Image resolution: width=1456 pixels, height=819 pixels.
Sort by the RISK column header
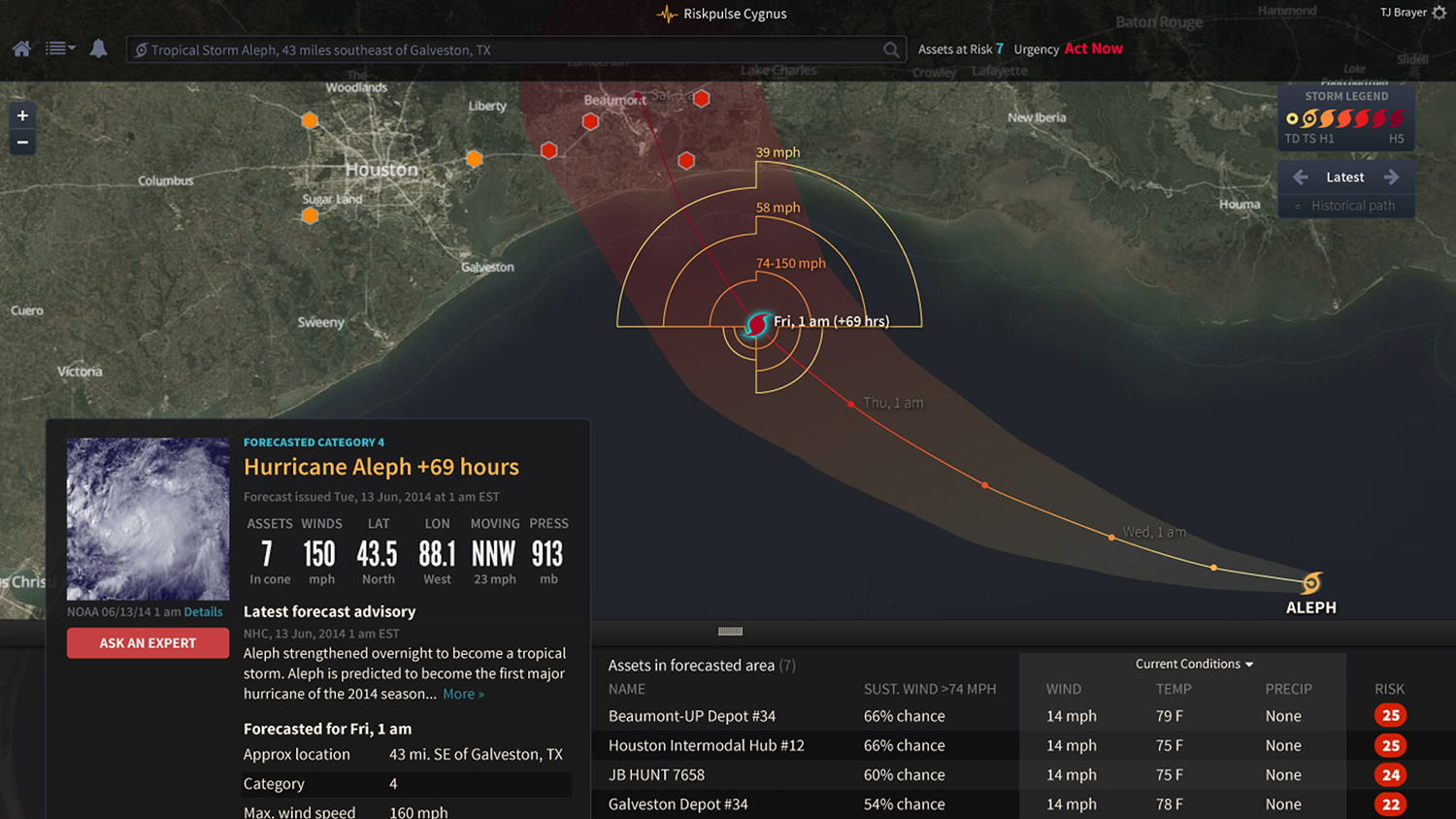(x=1389, y=689)
